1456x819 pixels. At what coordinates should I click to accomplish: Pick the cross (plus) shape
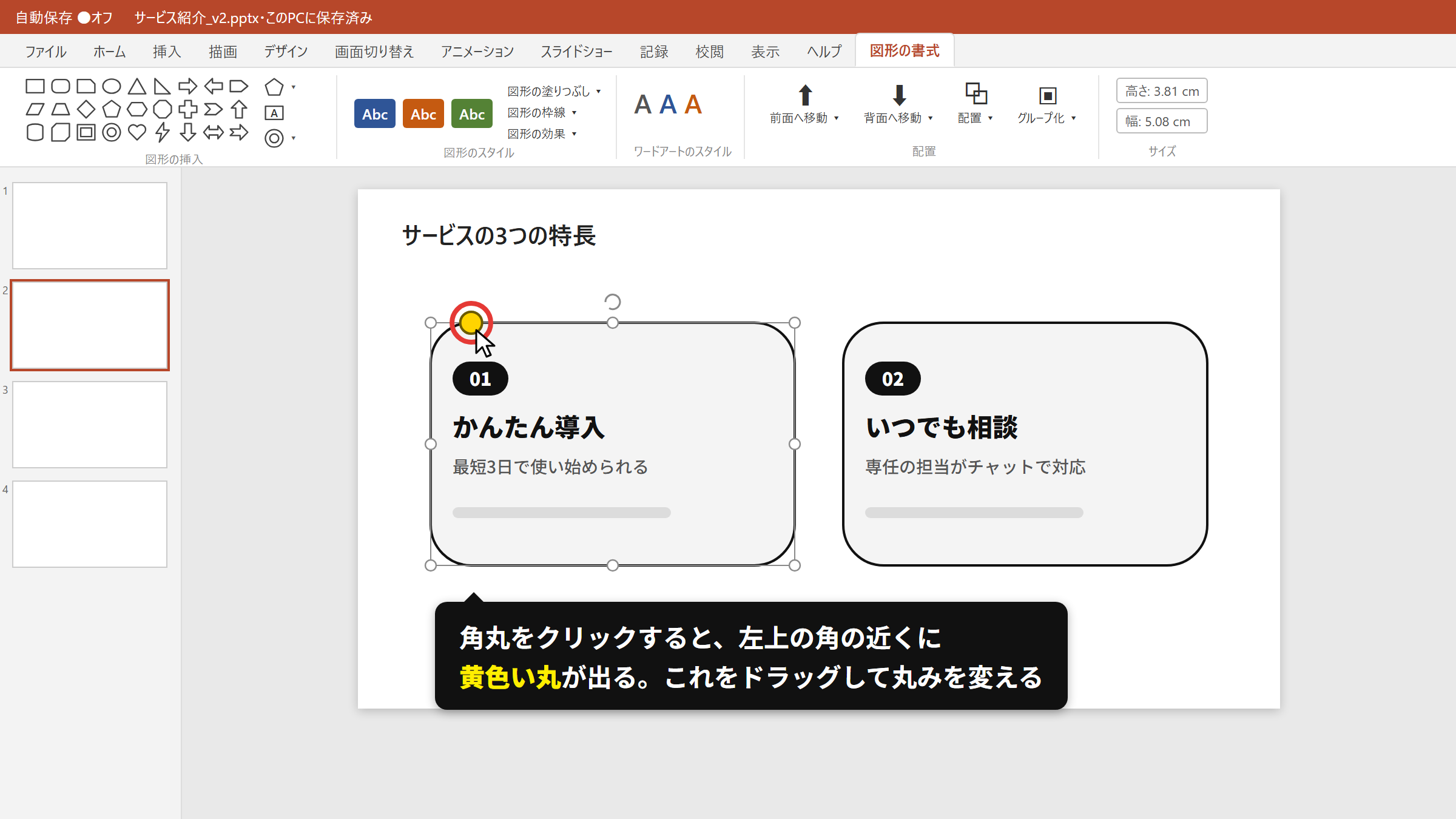(x=188, y=109)
